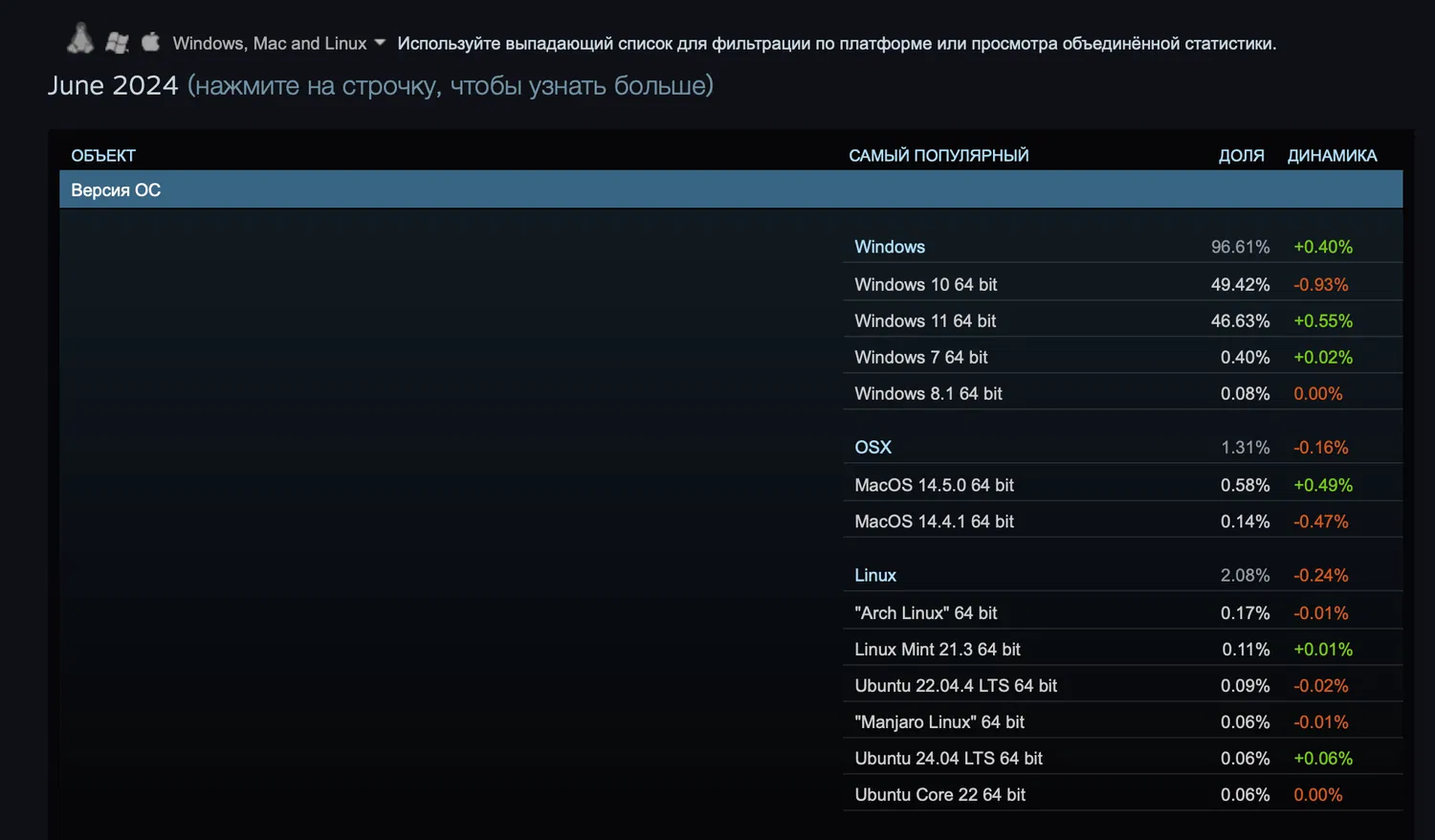Click the -0.47% change value
Image resolution: width=1435 pixels, height=840 pixels.
point(1321,521)
